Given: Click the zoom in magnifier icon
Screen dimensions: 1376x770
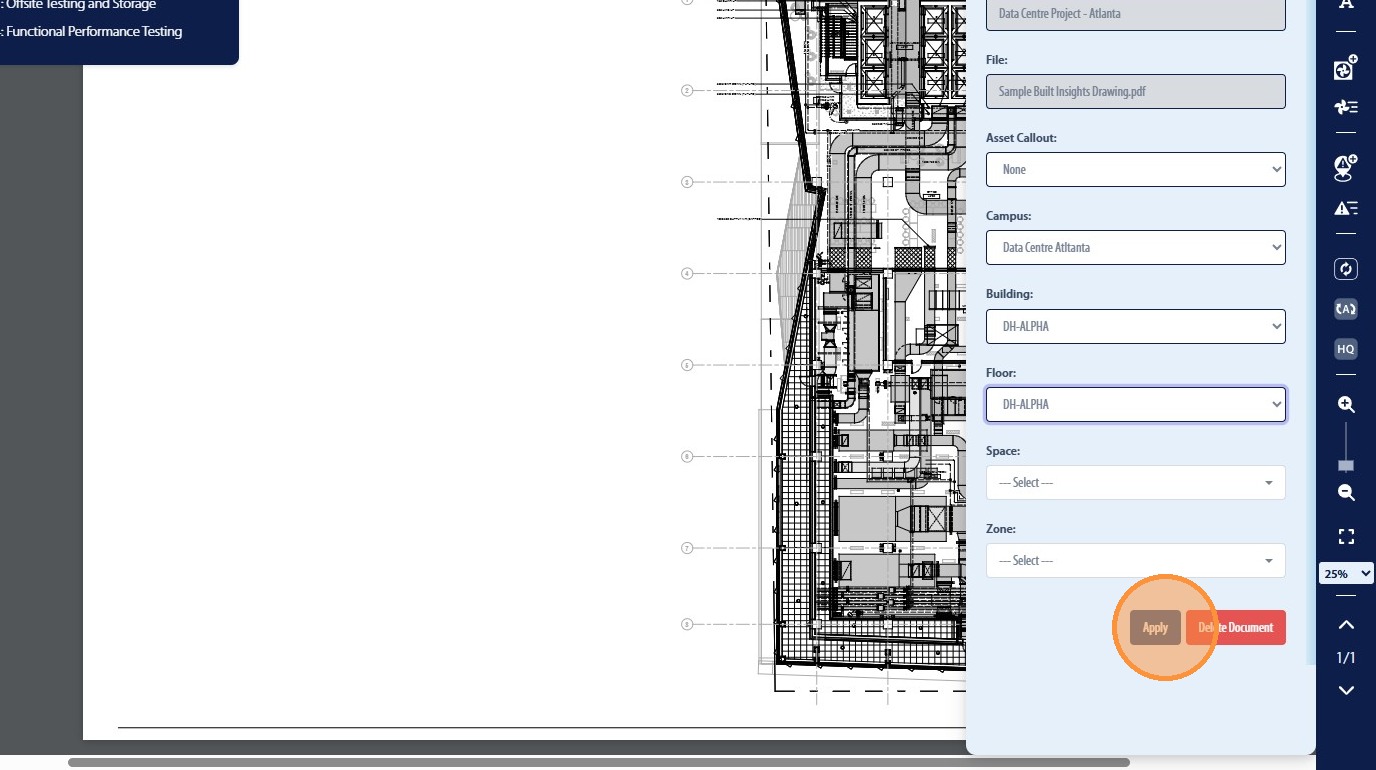Looking at the screenshot, I should 1346,405.
